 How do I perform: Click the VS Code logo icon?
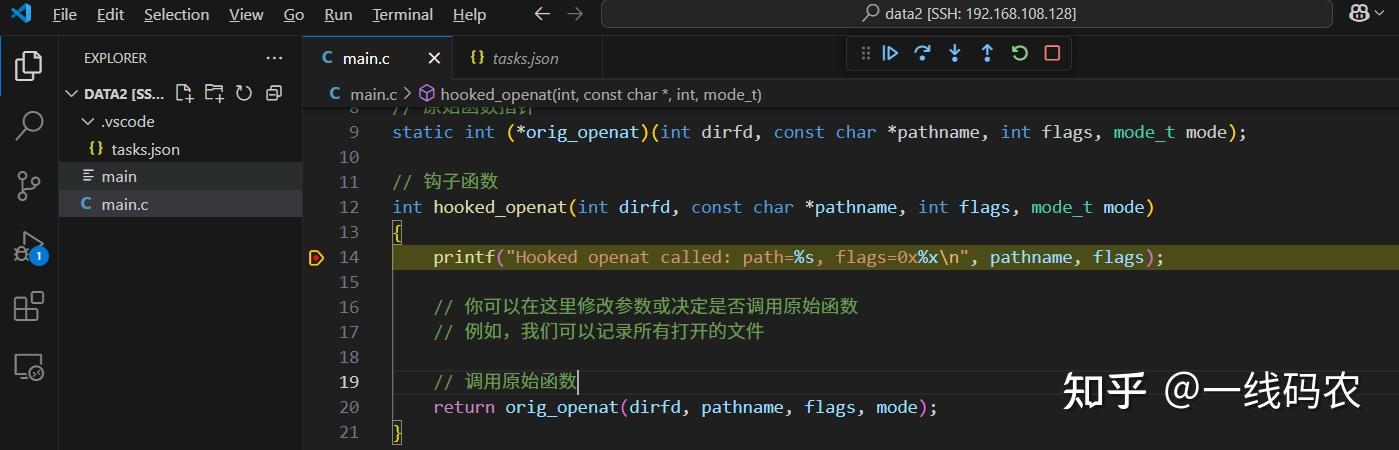[20, 14]
